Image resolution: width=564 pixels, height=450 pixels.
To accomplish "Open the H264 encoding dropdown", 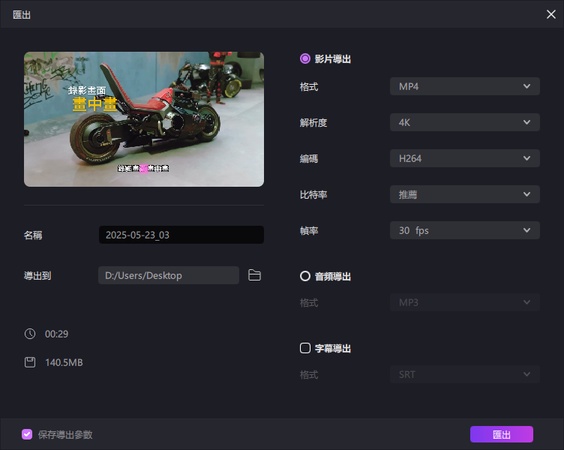I will tap(465, 158).
